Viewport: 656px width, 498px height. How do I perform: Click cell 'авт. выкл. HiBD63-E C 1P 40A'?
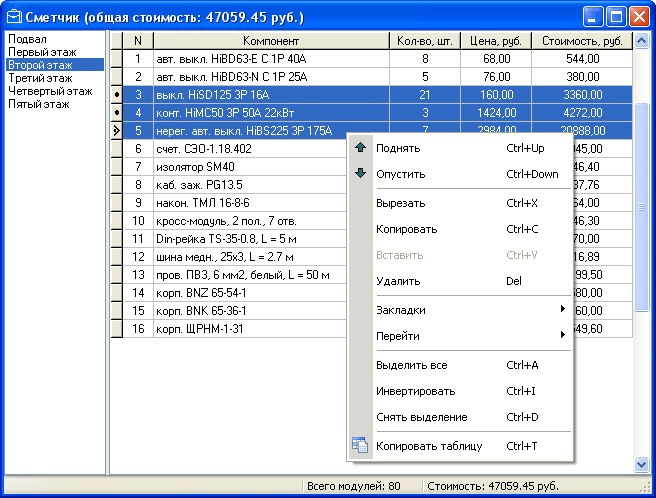pos(272,59)
